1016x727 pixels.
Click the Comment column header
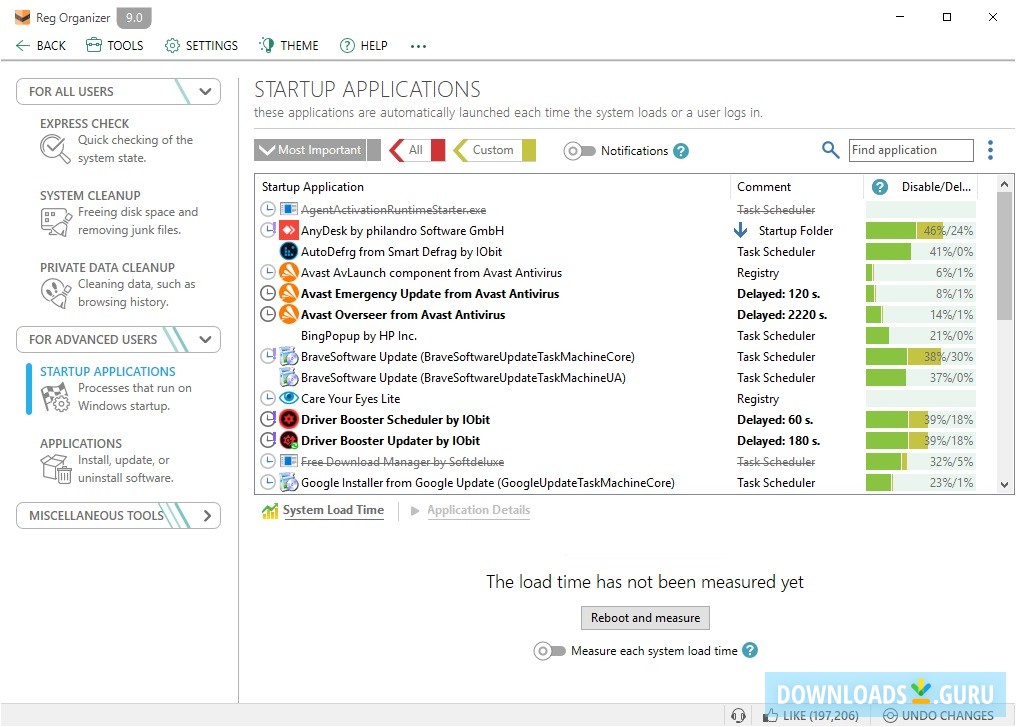pyautogui.click(x=763, y=187)
